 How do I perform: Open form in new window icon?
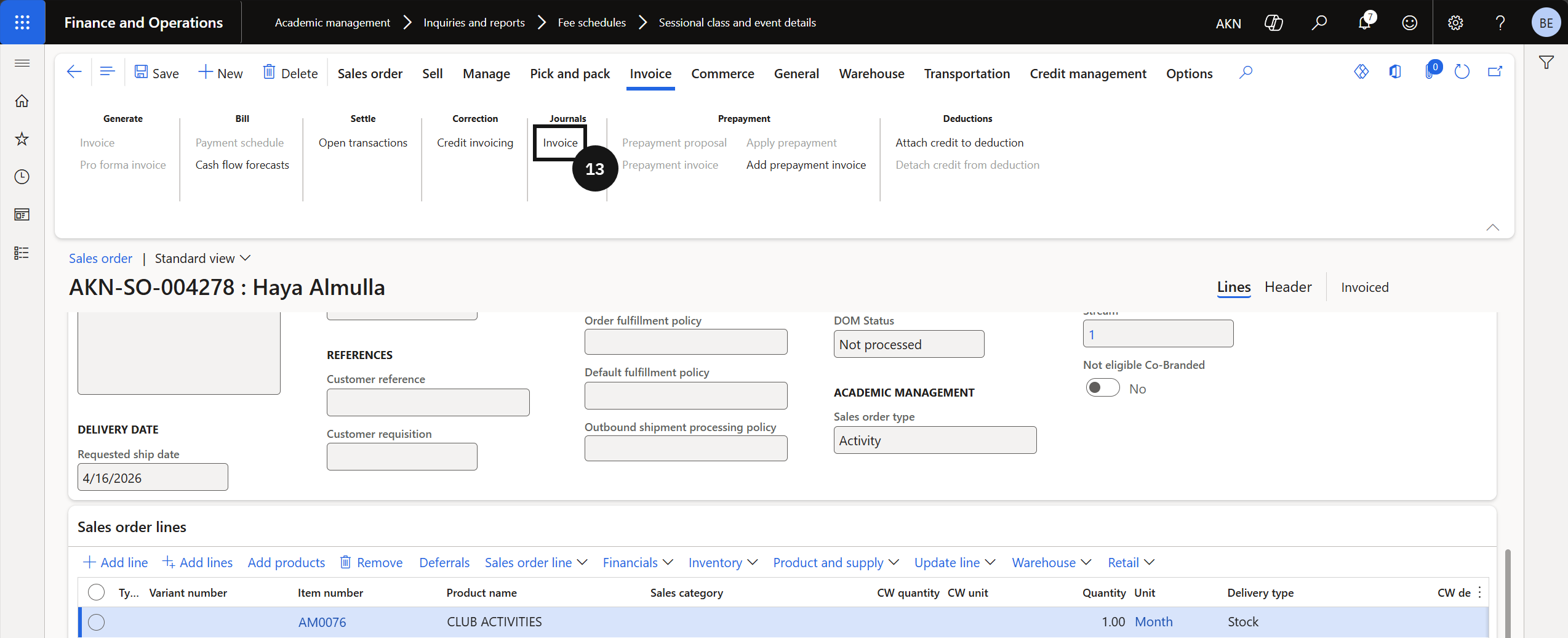1495,72
